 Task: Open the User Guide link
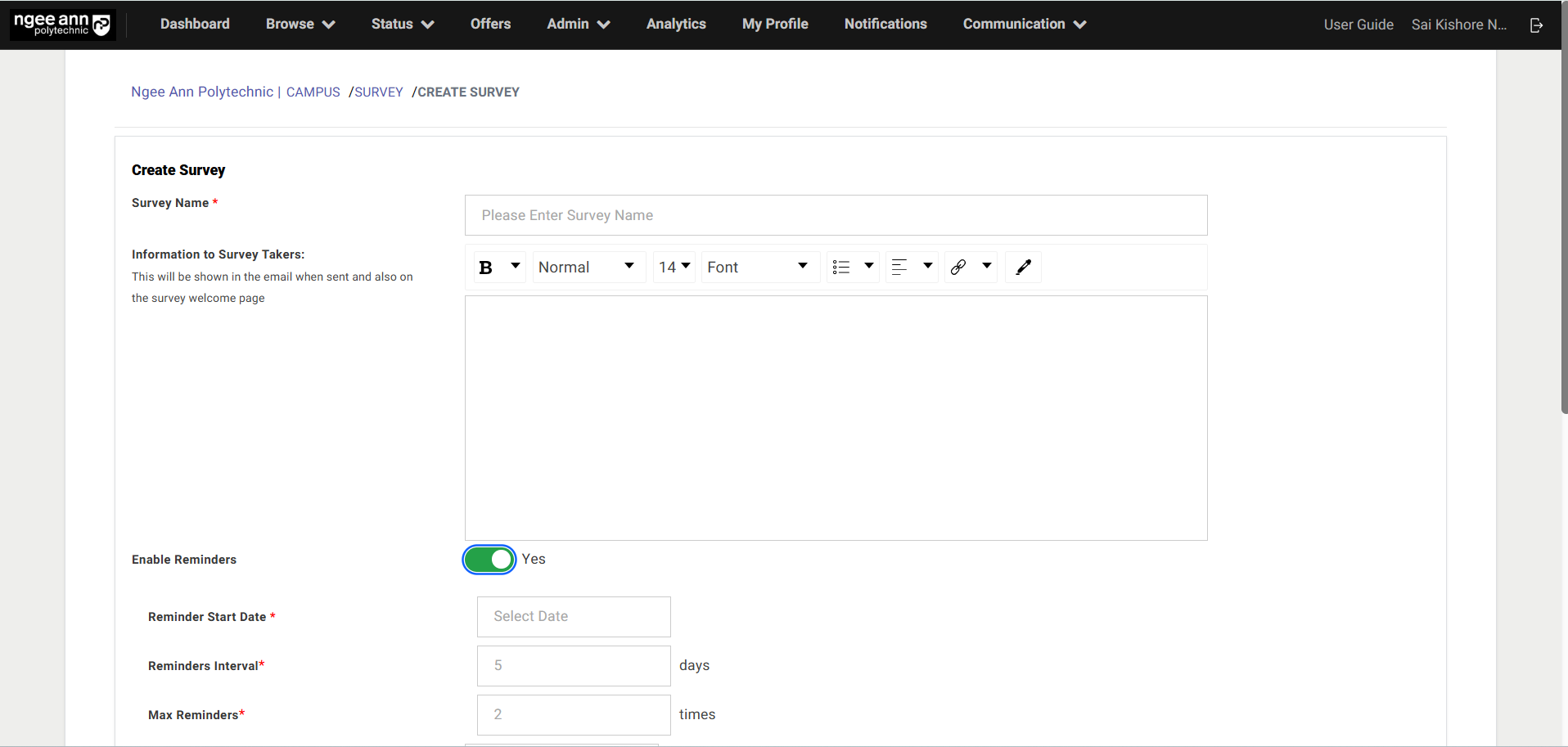pos(1358,25)
